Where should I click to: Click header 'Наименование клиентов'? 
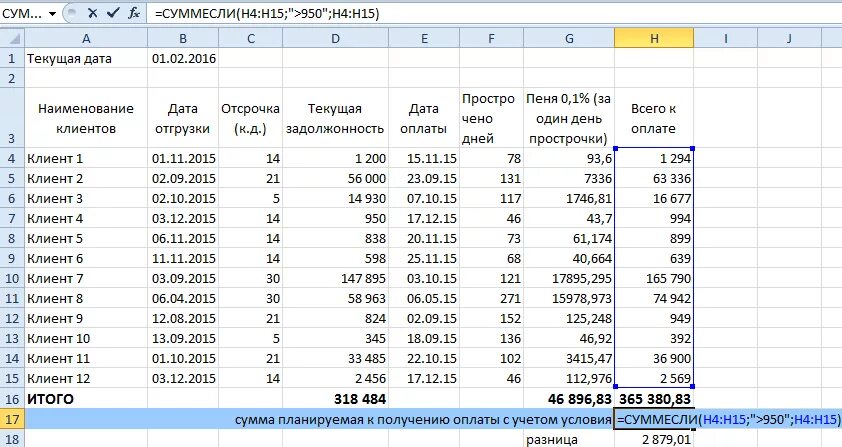point(86,118)
